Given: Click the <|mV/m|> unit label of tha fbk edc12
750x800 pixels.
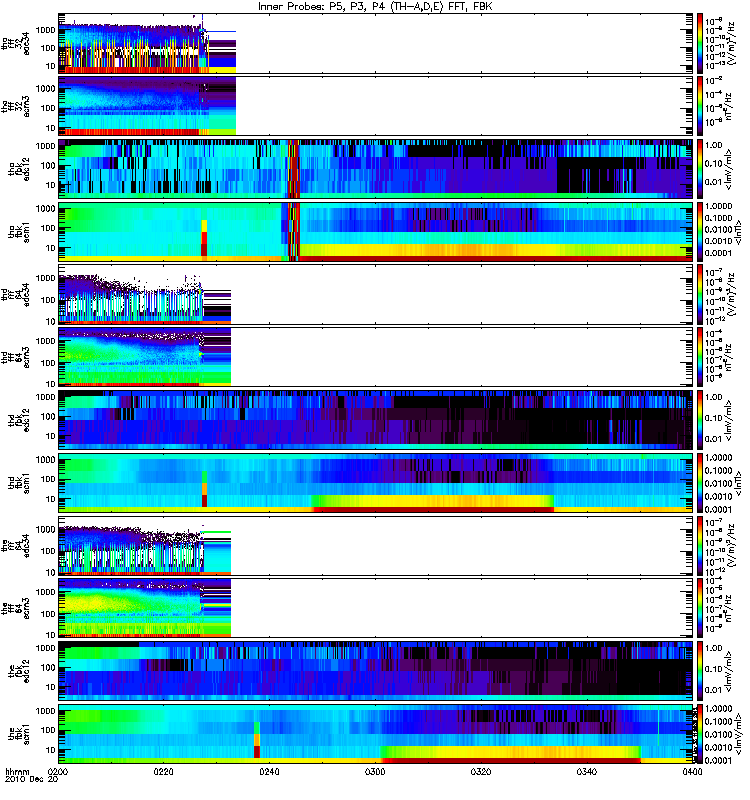Looking at the screenshot, I should pyautogui.click(x=728, y=169).
